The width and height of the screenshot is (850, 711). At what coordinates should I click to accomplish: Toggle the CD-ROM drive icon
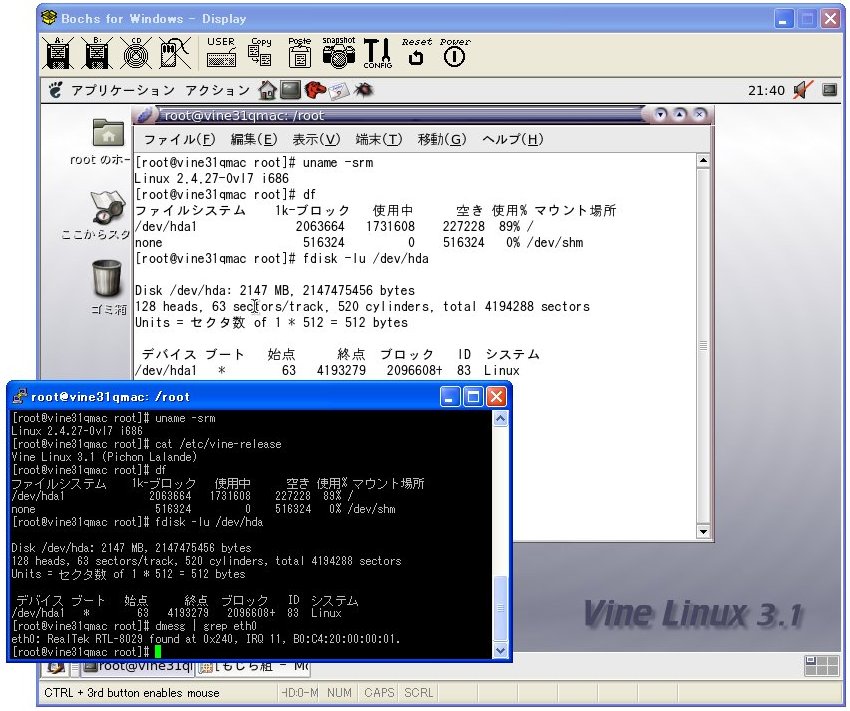click(x=136, y=53)
